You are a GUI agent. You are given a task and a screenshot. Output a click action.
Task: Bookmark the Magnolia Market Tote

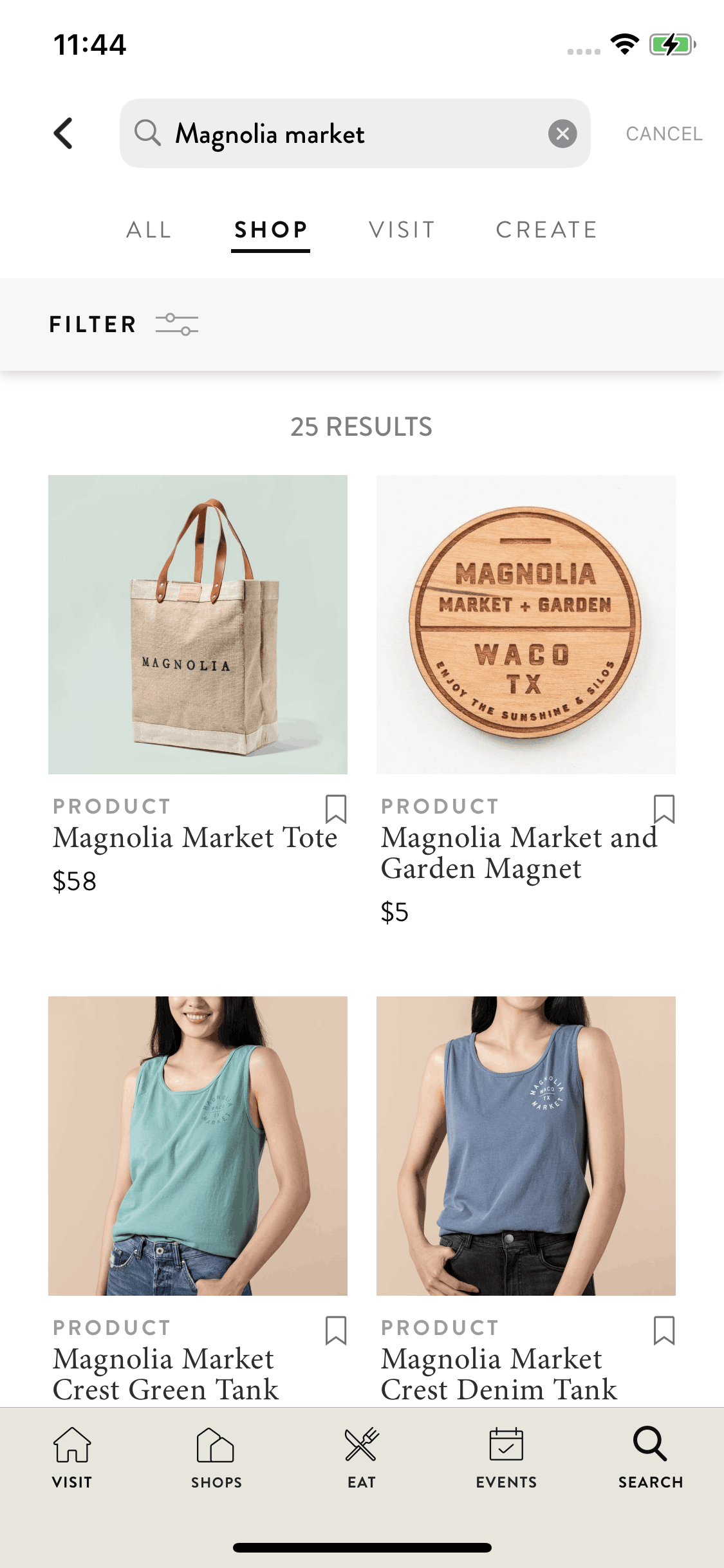click(x=336, y=809)
